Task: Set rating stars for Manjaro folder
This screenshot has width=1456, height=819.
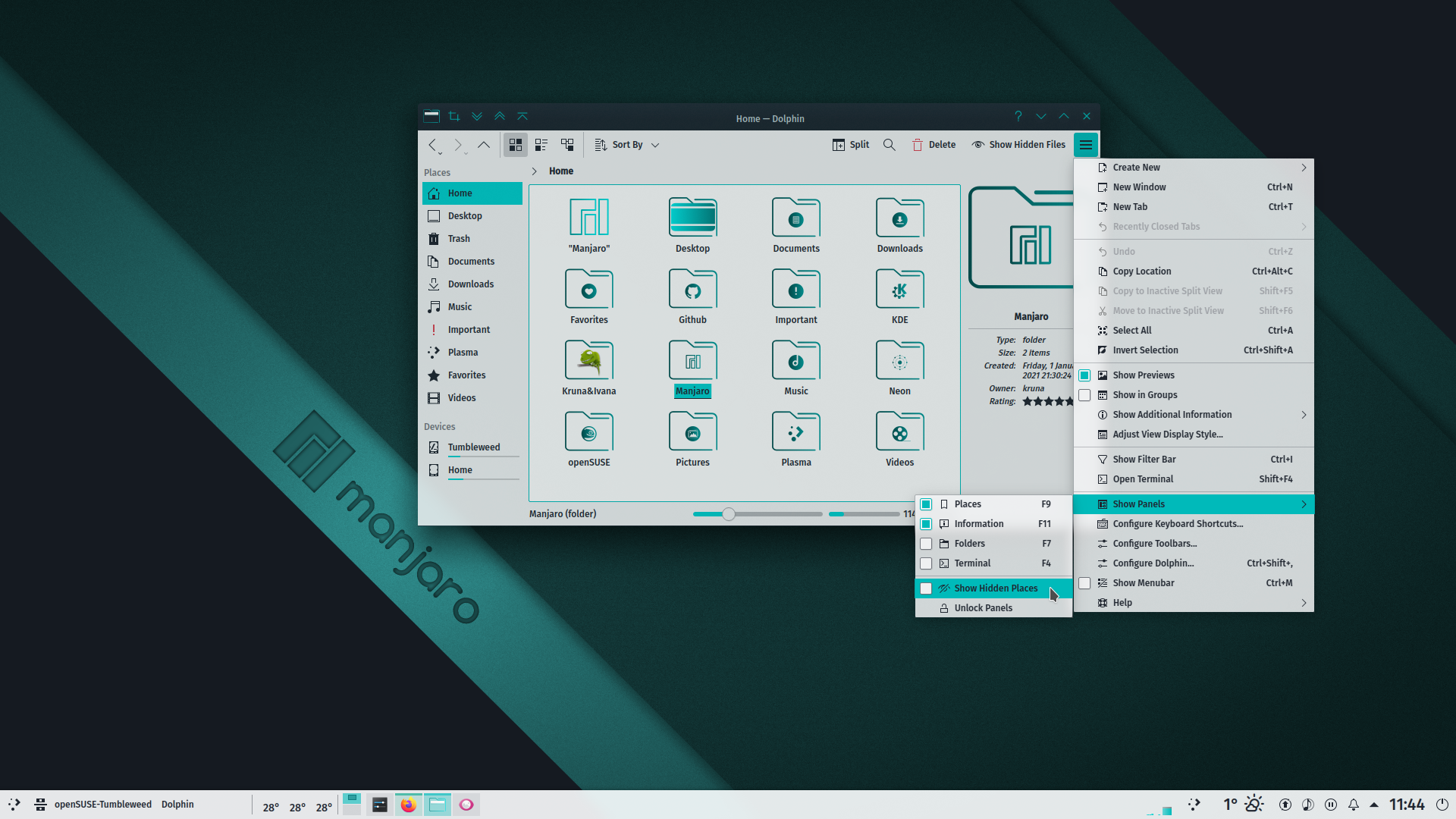Action: click(x=1047, y=401)
